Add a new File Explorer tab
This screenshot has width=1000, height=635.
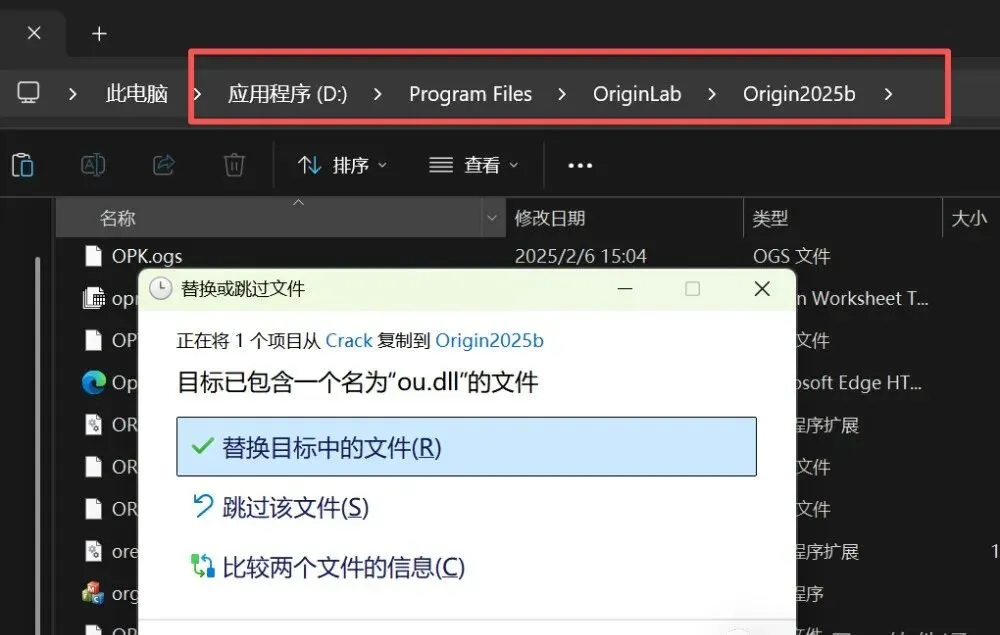point(99,34)
